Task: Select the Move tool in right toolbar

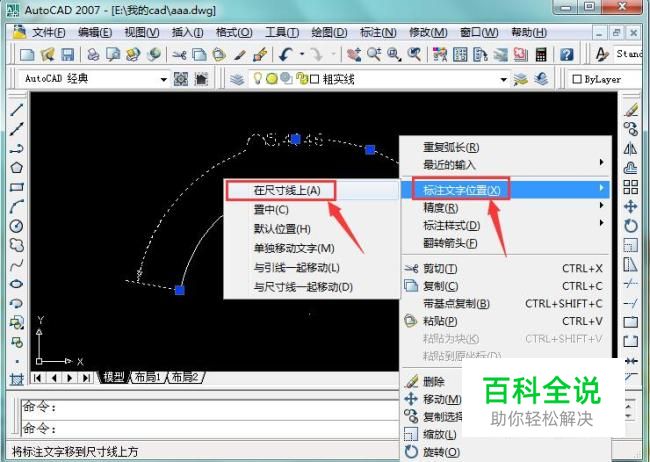Action: tap(631, 207)
